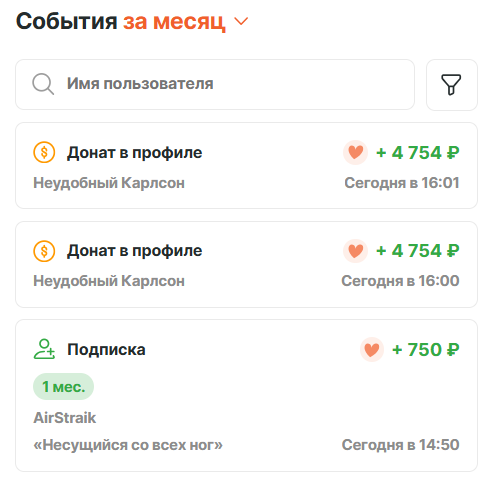
Task: Click dollar coin icon on 16:01 donation
Action: [44, 153]
